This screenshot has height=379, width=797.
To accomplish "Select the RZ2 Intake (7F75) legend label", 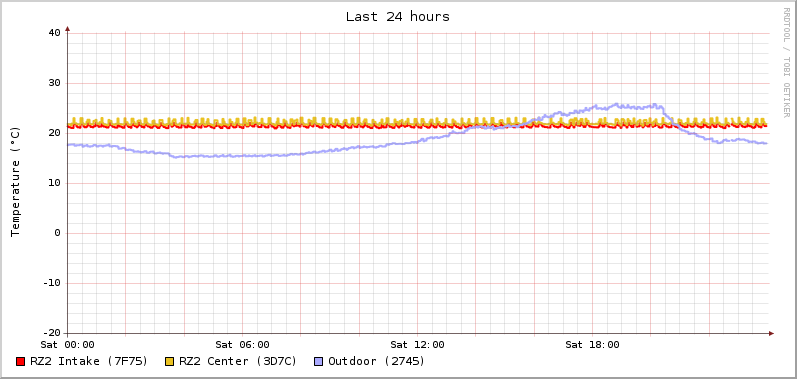I will 89,361.
